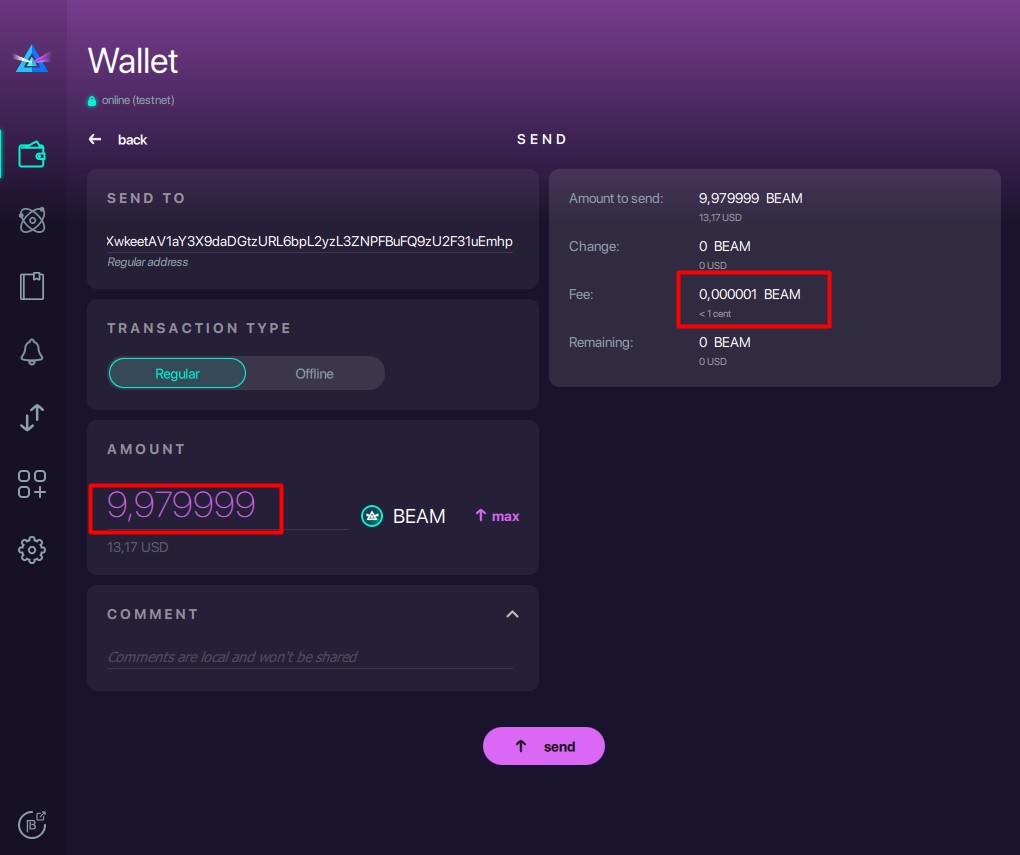Image resolution: width=1020 pixels, height=855 pixels.
Task: Open DApps via the grid-plus icon
Action: [x=31, y=485]
